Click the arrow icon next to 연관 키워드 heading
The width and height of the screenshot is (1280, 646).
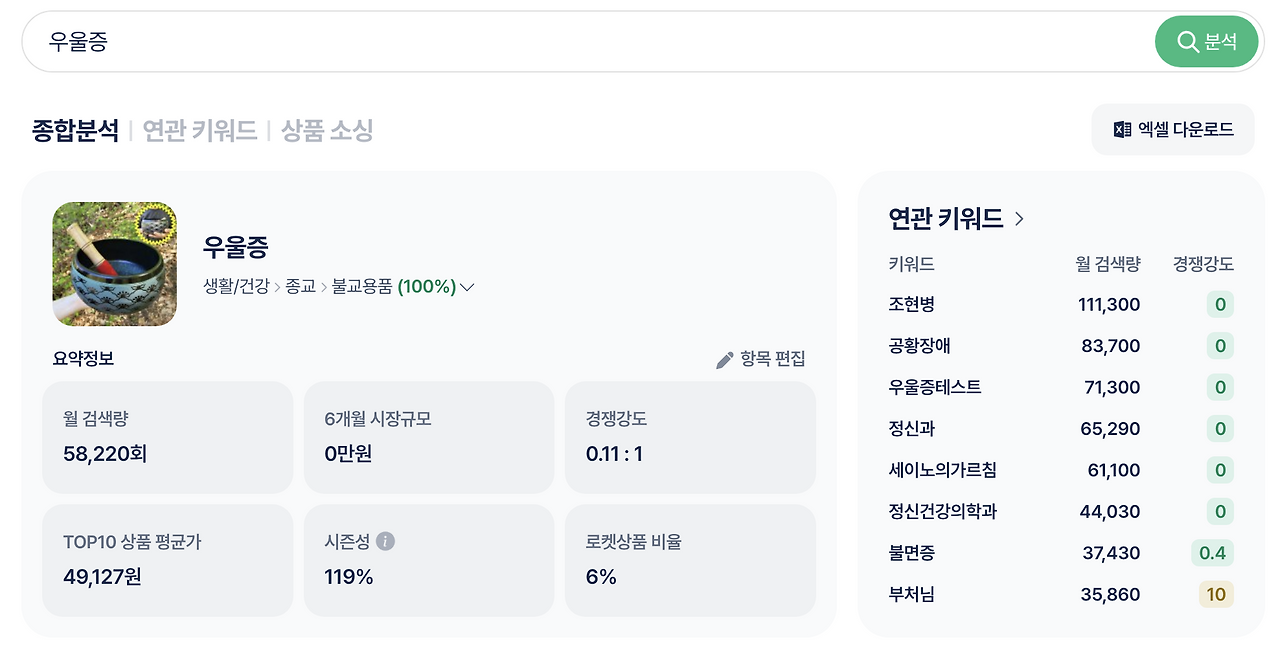(x=1019, y=218)
